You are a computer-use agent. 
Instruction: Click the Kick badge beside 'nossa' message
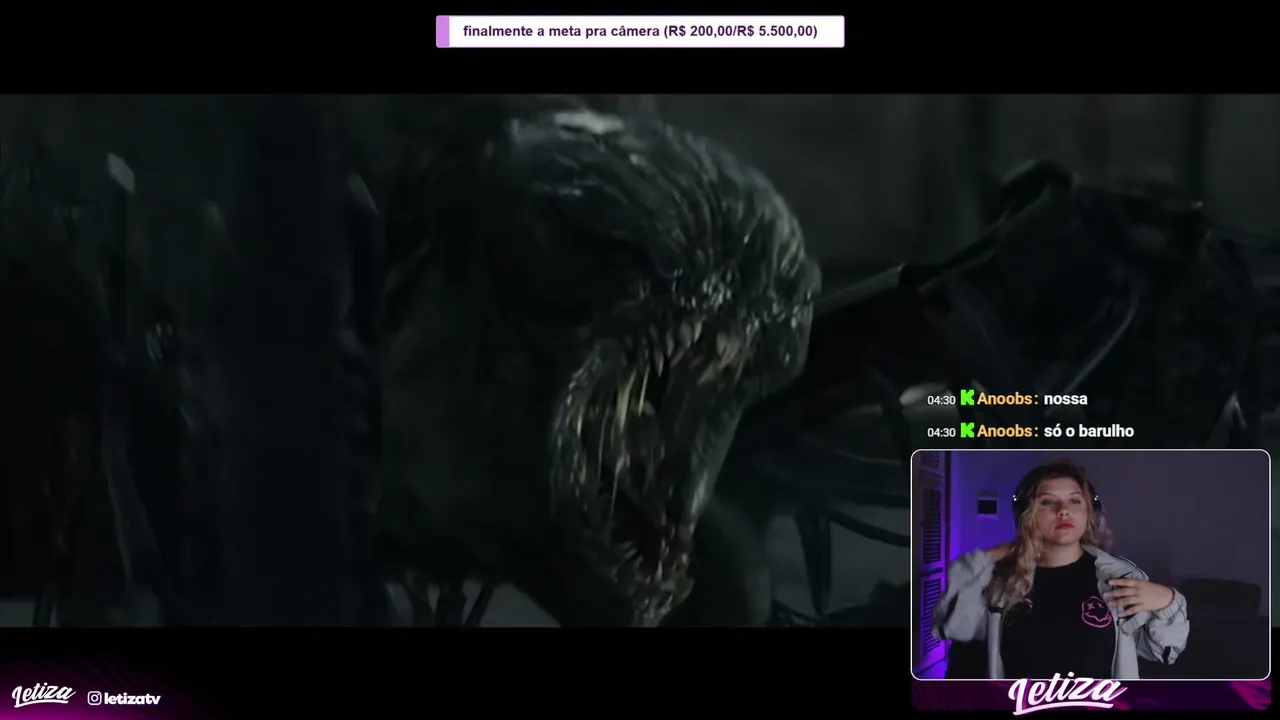coord(967,398)
